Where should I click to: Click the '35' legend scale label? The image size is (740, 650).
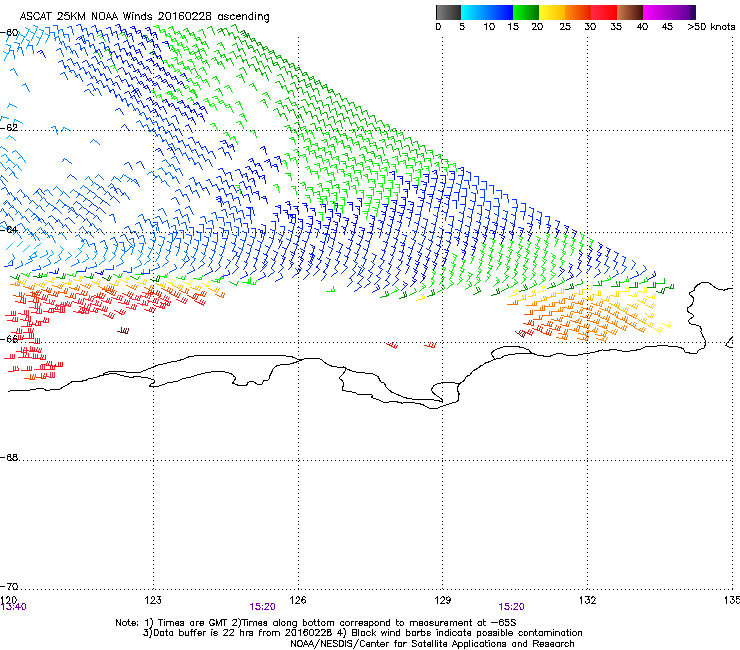[616, 27]
